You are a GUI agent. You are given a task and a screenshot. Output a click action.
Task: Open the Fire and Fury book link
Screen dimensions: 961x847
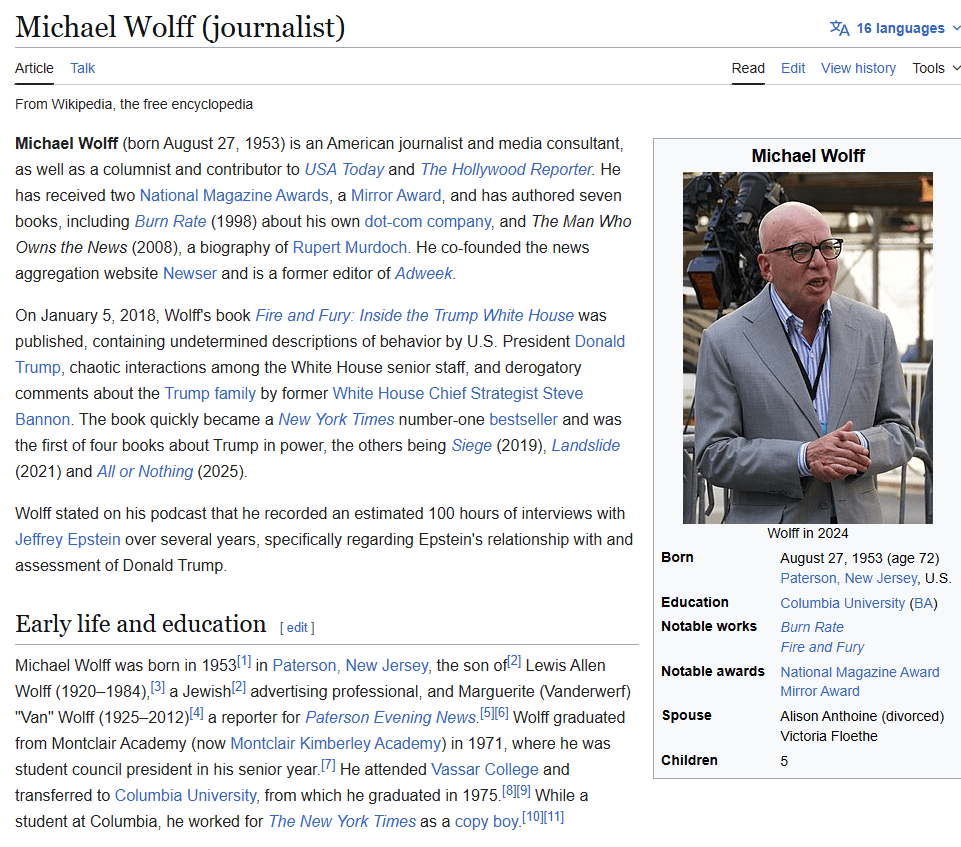click(x=414, y=315)
